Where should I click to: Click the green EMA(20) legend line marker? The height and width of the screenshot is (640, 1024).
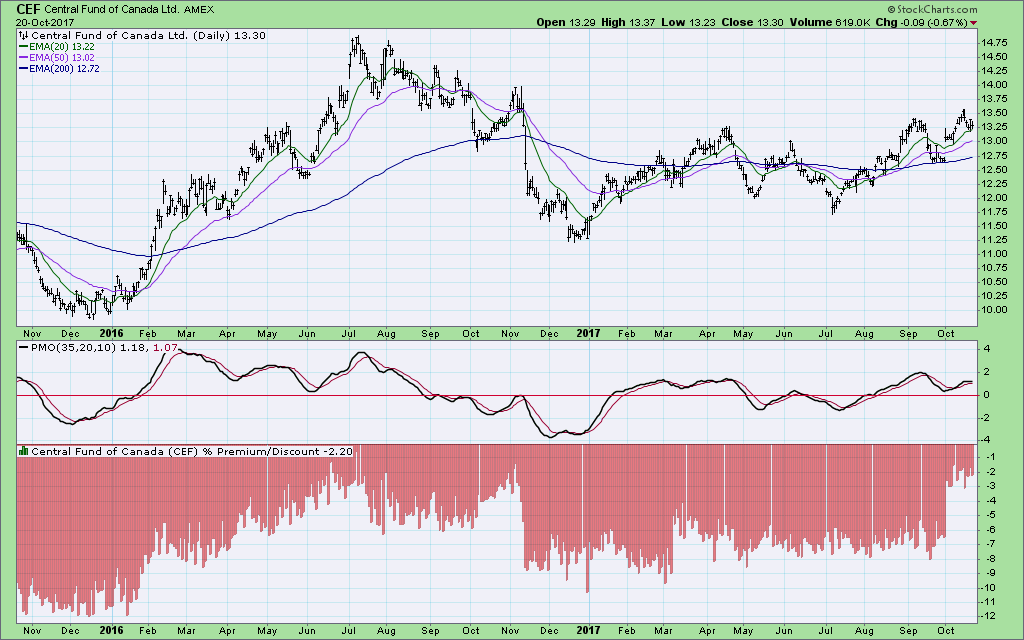[24, 48]
